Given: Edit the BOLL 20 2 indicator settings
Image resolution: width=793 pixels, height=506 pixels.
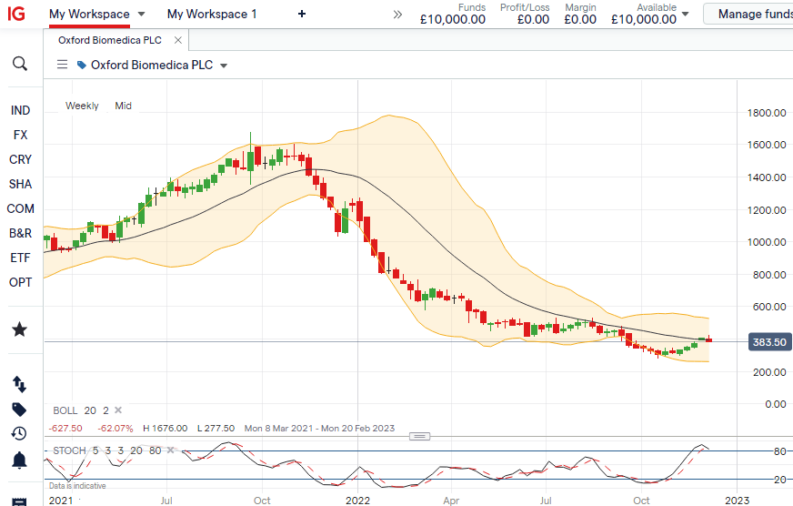Looking at the screenshot, I should tap(81, 410).
